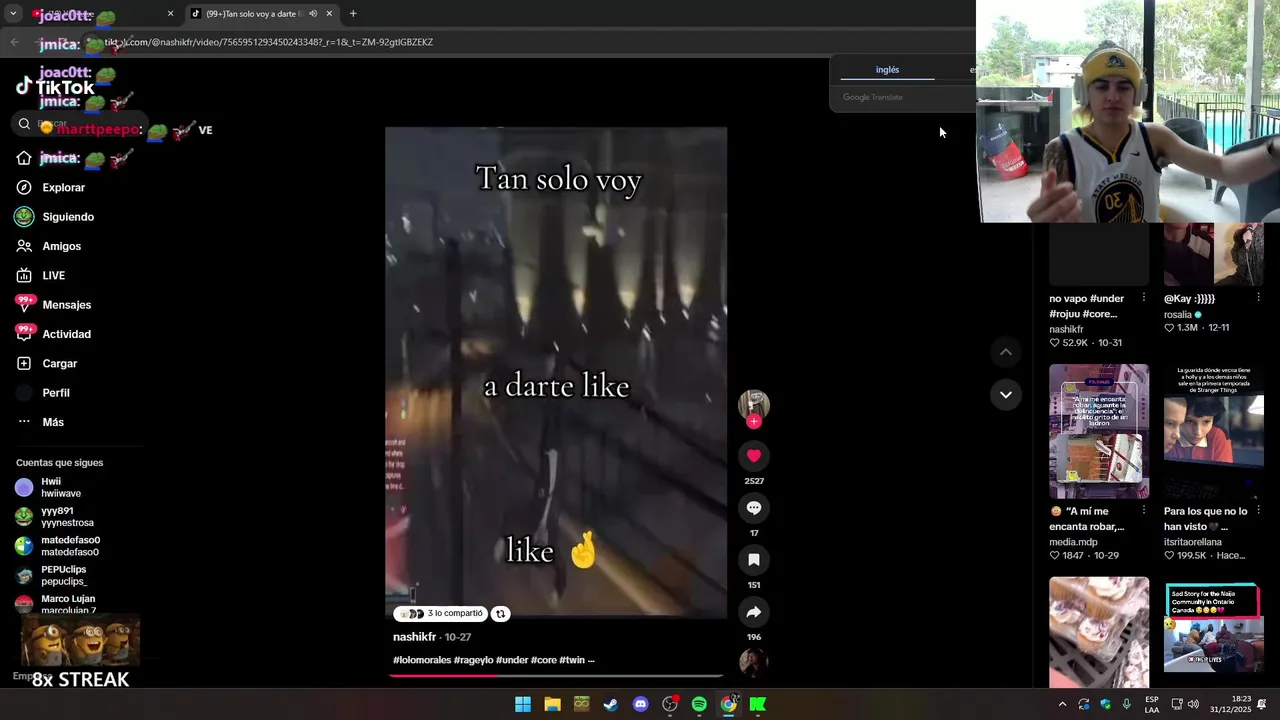Image resolution: width=1280 pixels, height=720 pixels.
Task: Open options for 'A mí me encanta robar' video
Action: coord(1144,510)
